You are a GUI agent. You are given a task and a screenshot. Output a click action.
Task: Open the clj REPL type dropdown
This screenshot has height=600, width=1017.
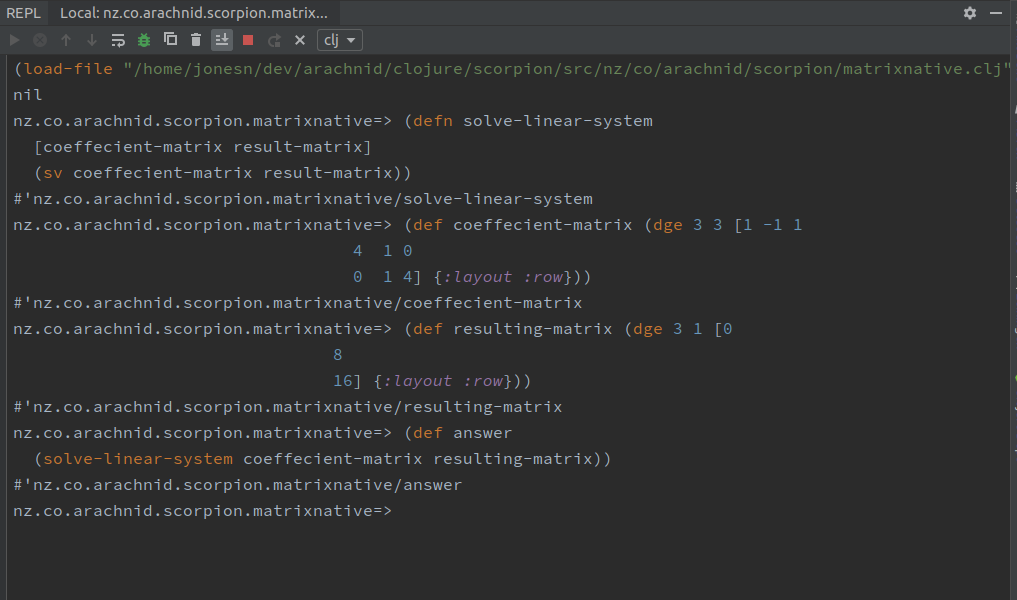(339, 40)
